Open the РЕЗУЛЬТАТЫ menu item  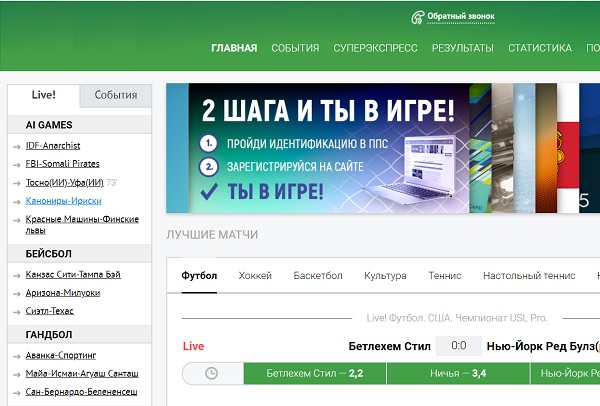point(463,48)
